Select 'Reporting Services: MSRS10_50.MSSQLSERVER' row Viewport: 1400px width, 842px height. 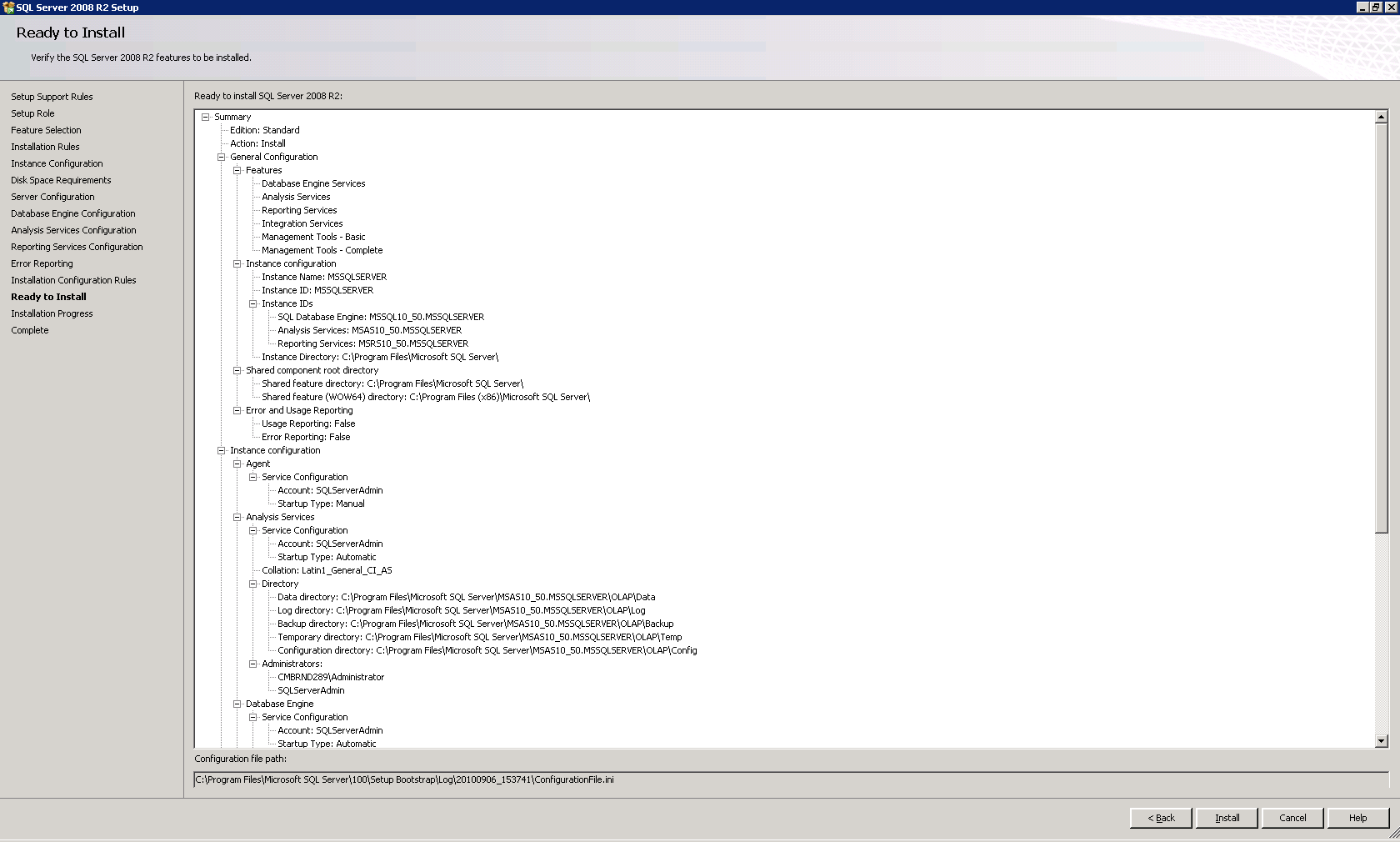(373, 343)
